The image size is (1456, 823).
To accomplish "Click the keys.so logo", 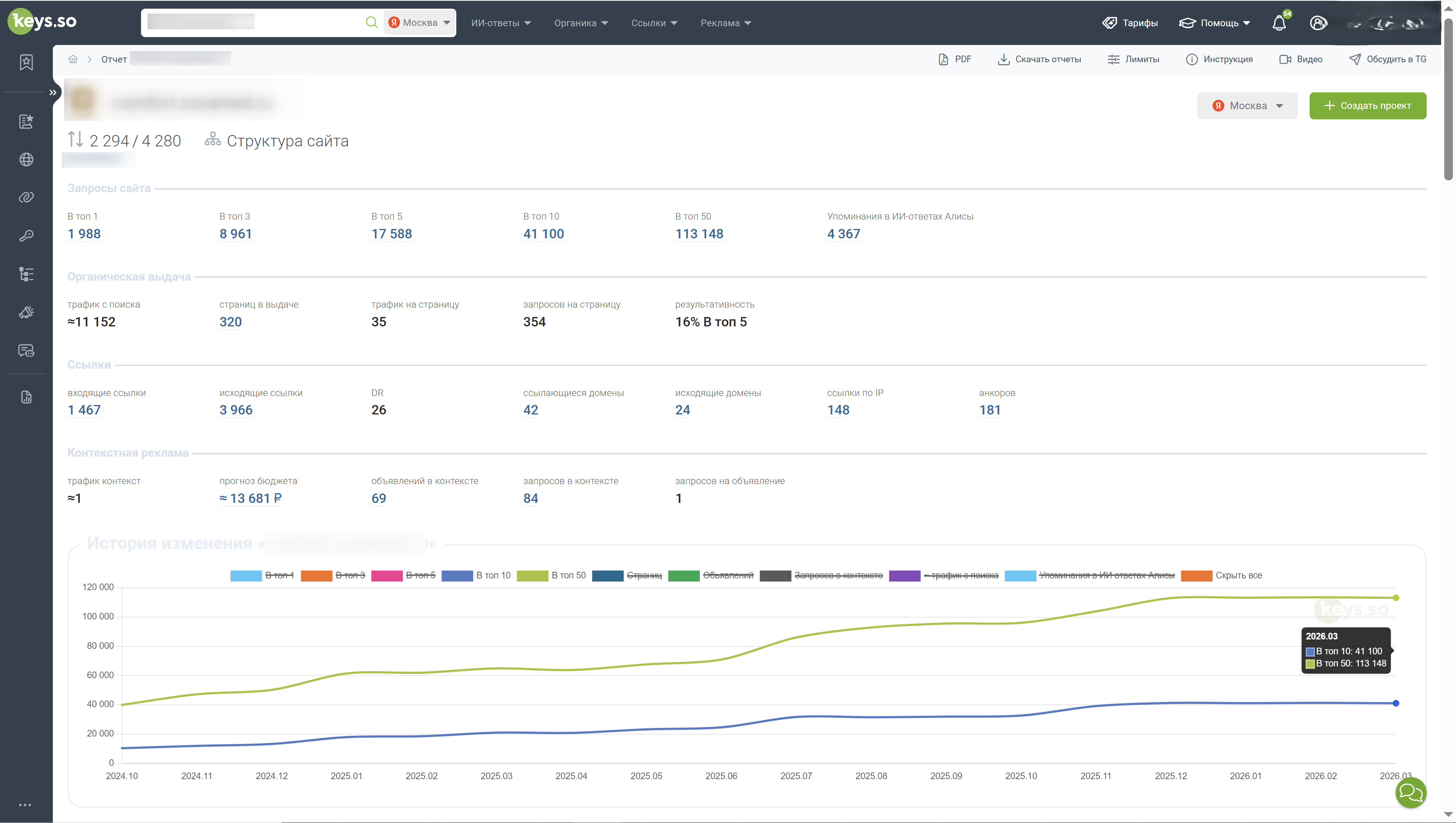I will coord(42,22).
